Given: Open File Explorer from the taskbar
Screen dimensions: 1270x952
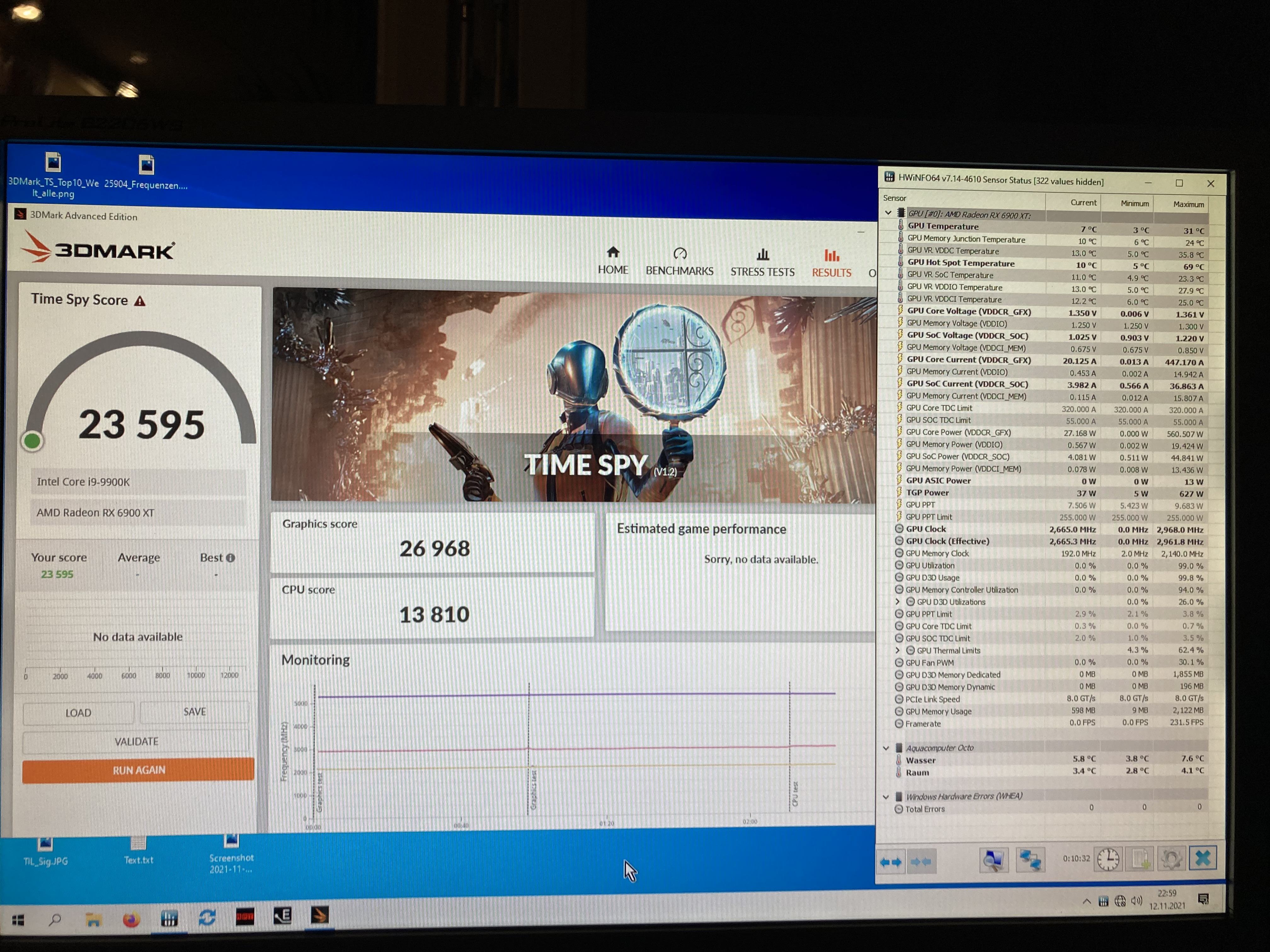Looking at the screenshot, I should pos(93,920).
